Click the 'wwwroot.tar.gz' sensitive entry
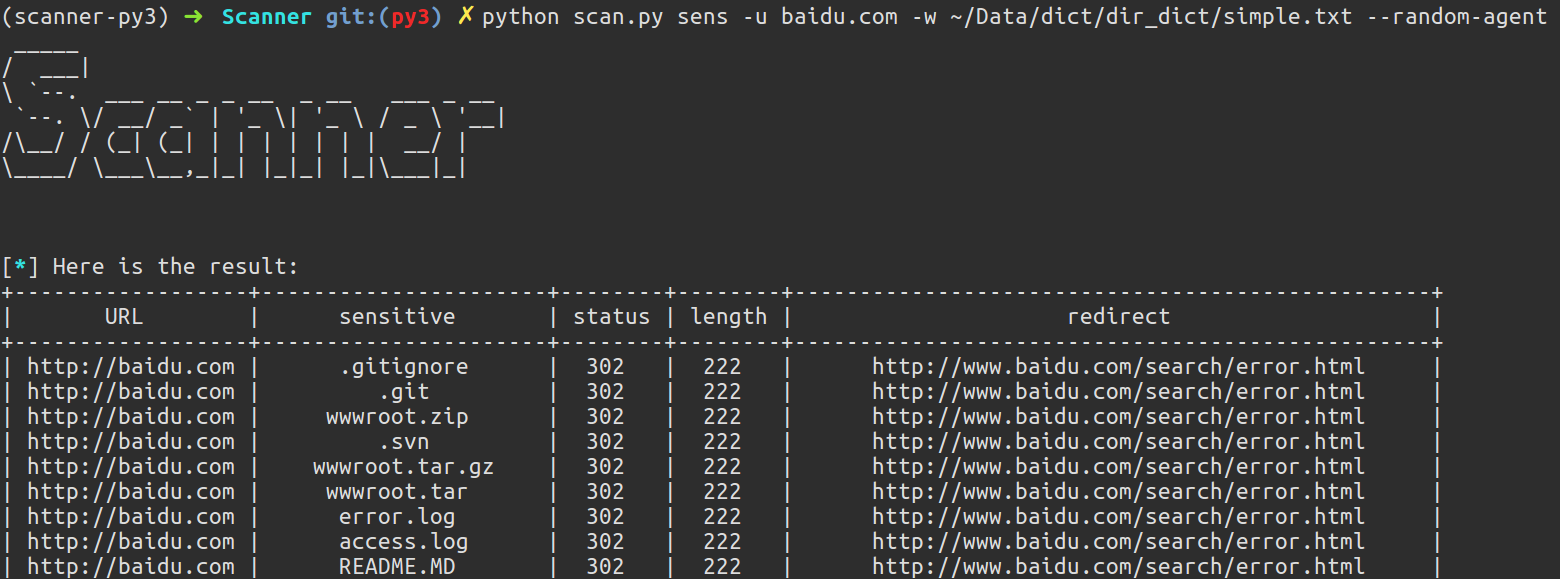 tap(404, 467)
